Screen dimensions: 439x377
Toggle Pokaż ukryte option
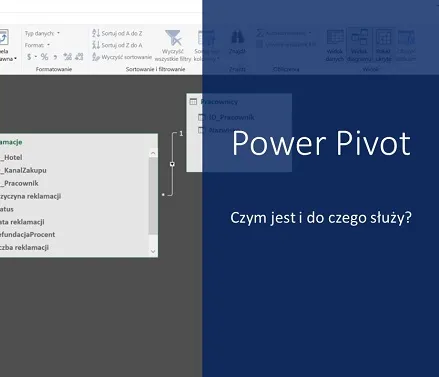click(383, 46)
